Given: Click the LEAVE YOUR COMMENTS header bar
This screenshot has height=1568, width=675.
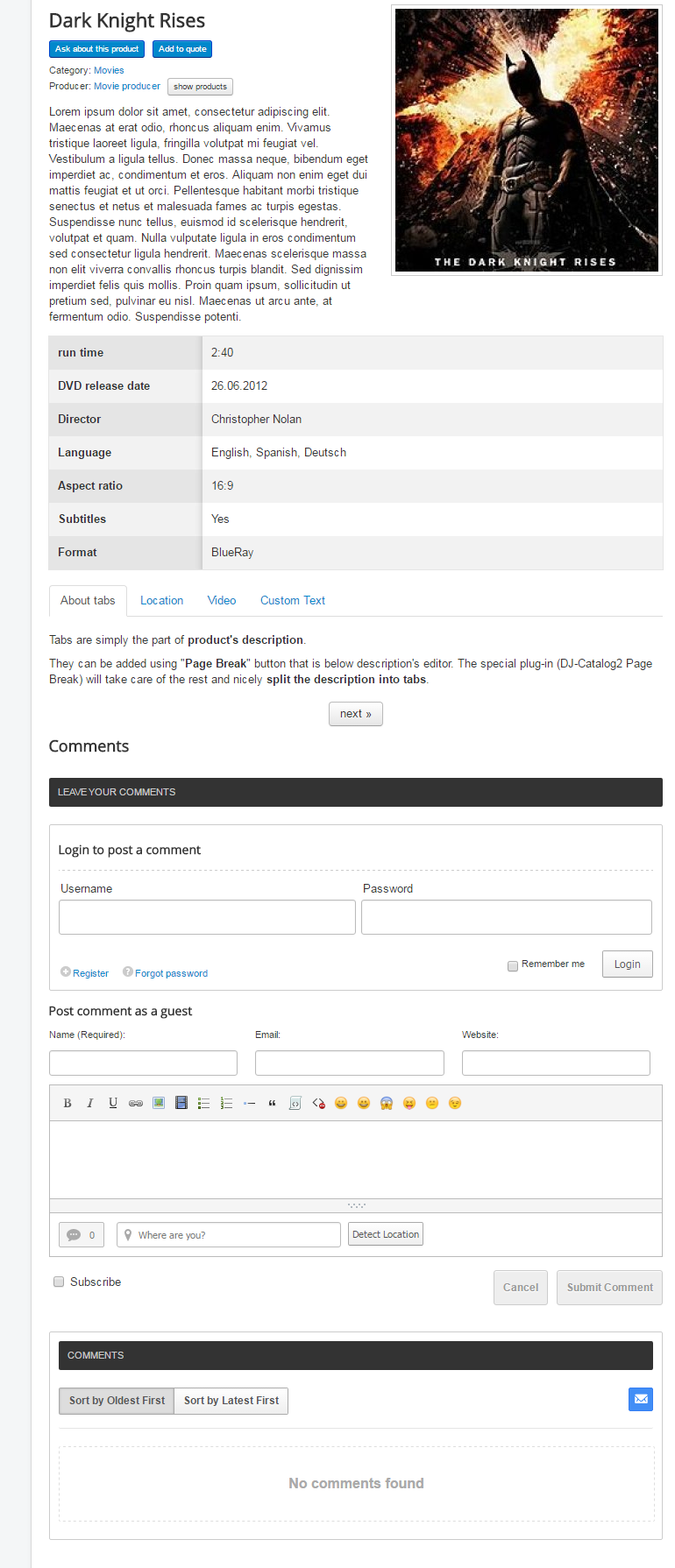Looking at the screenshot, I should coord(356,792).
